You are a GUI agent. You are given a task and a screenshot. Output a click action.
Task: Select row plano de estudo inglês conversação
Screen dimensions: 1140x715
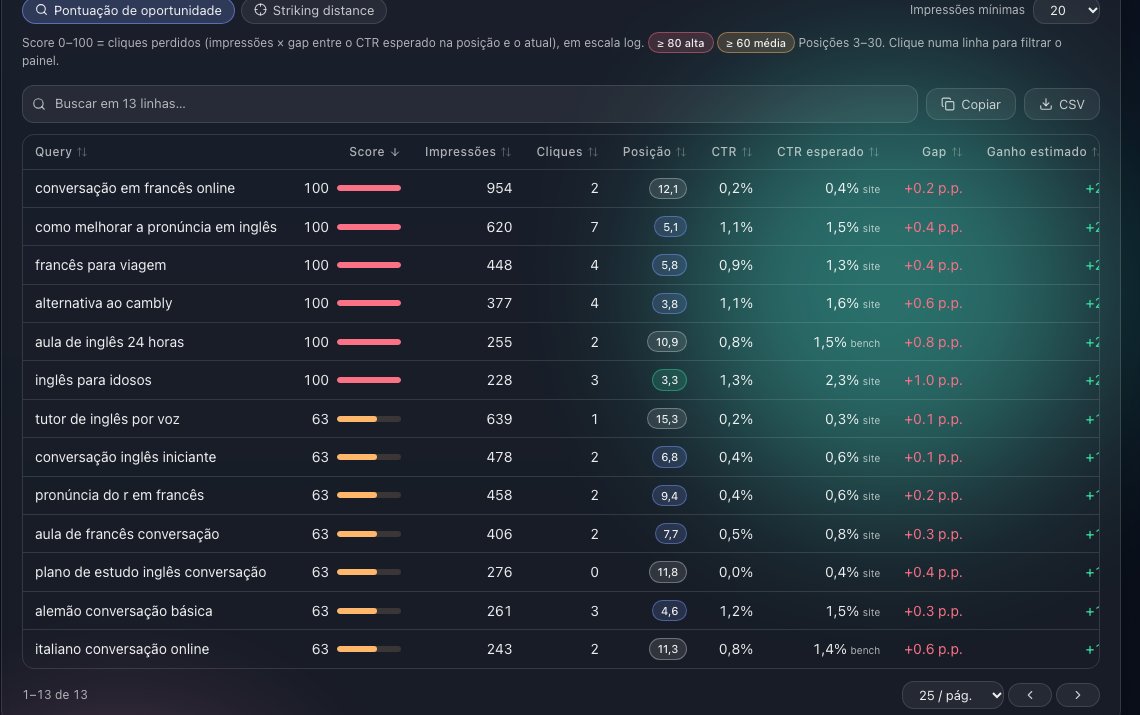click(x=561, y=572)
